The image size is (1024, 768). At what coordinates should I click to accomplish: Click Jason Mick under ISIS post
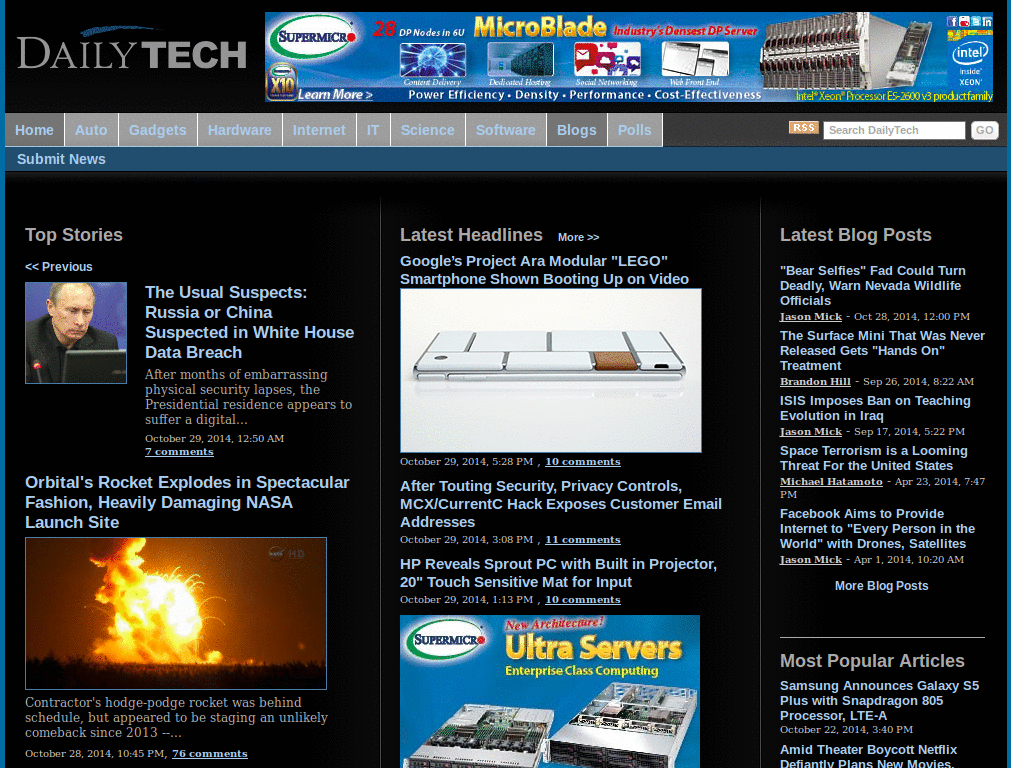tap(810, 431)
